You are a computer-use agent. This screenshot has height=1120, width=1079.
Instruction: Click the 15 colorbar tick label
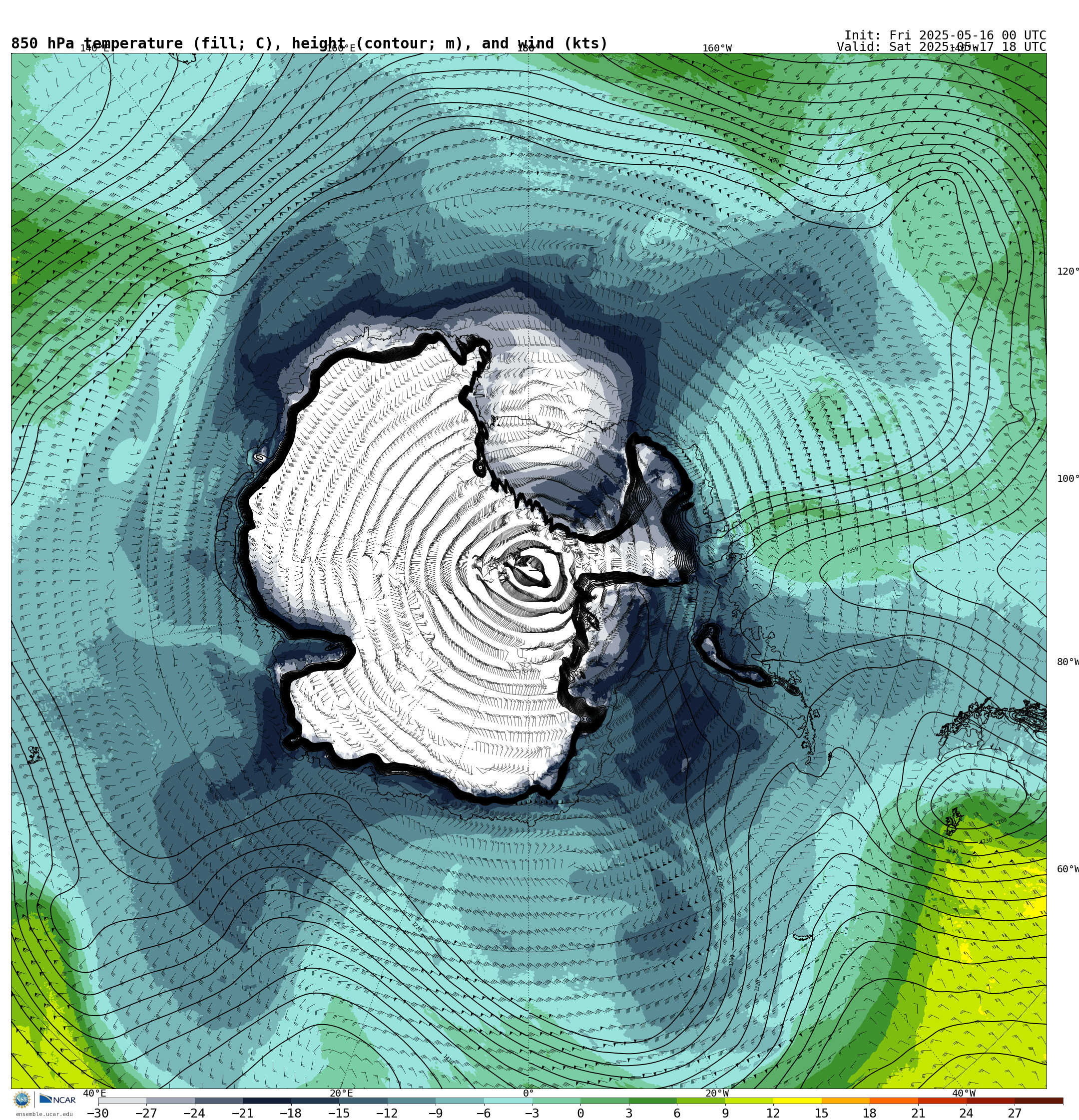(x=822, y=1113)
